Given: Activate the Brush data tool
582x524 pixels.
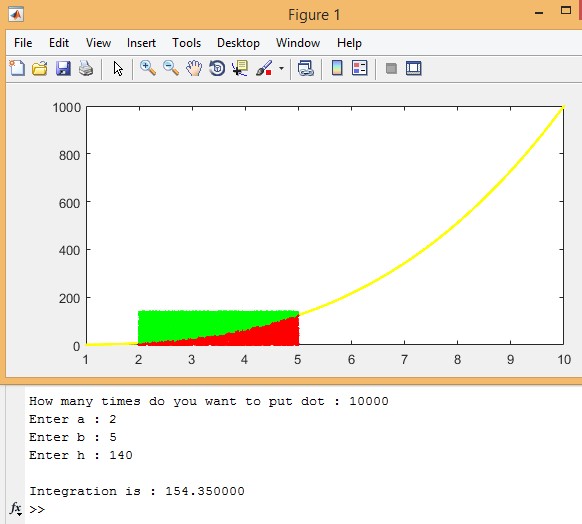Looking at the screenshot, I should pos(264,68).
